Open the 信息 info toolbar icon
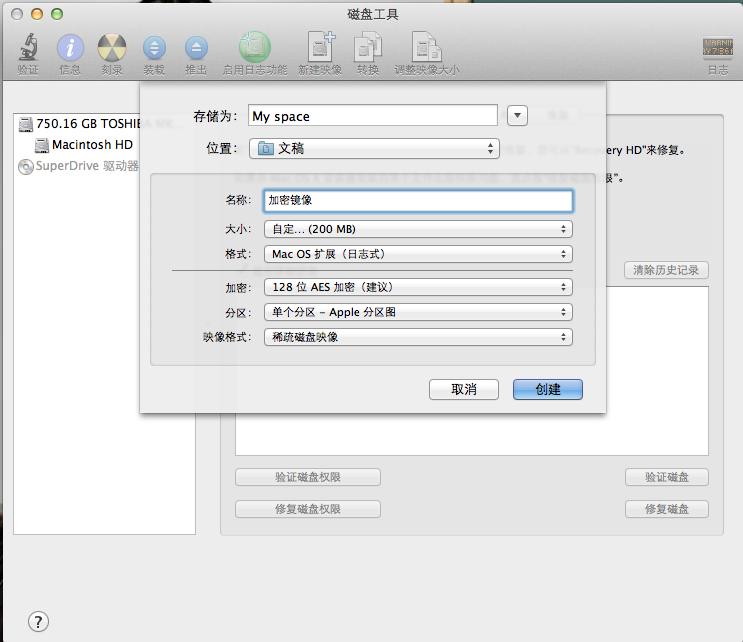This screenshot has height=642, width=743. pyautogui.click(x=70, y=48)
